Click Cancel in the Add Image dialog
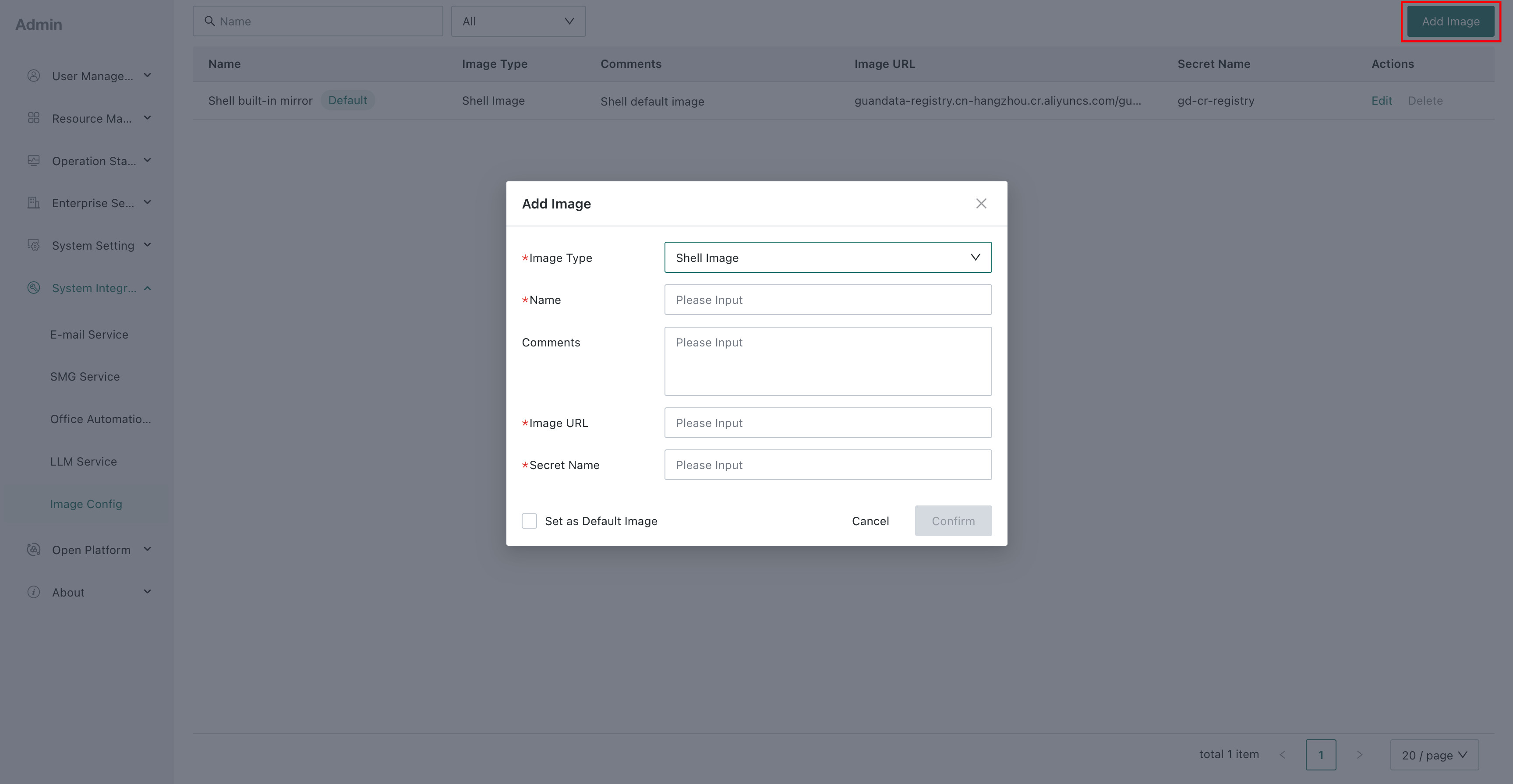This screenshot has height=784, width=1513. 870,521
